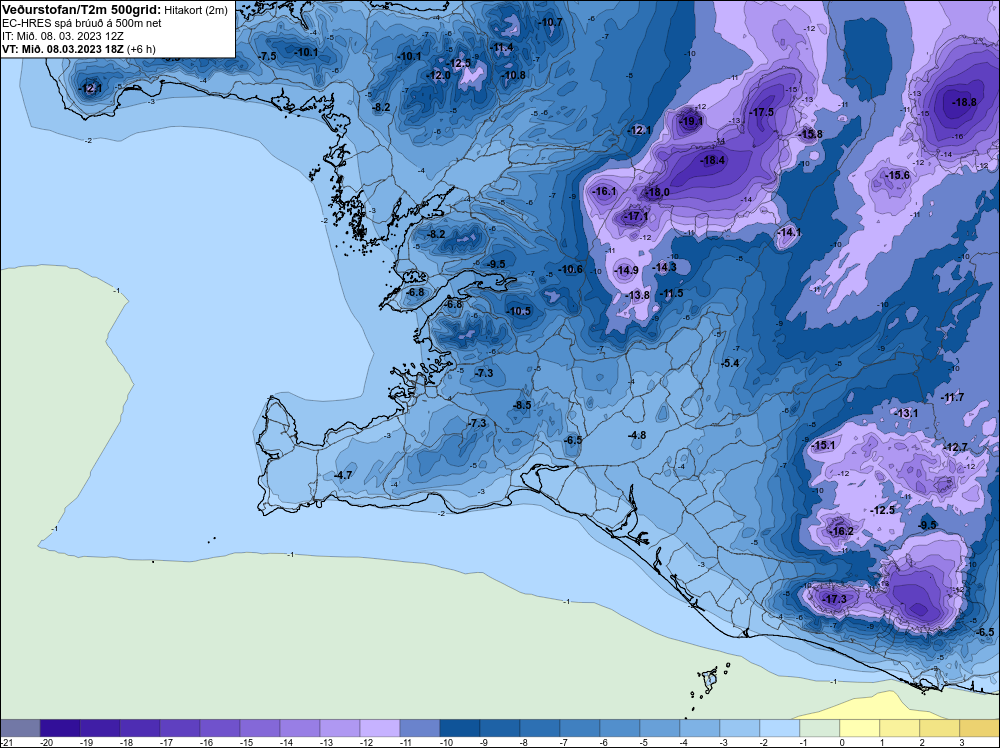Click the 'VT: Mið. 08.03.2023 18Z' line
Screen dimensions: 1000x748
coord(63,49)
